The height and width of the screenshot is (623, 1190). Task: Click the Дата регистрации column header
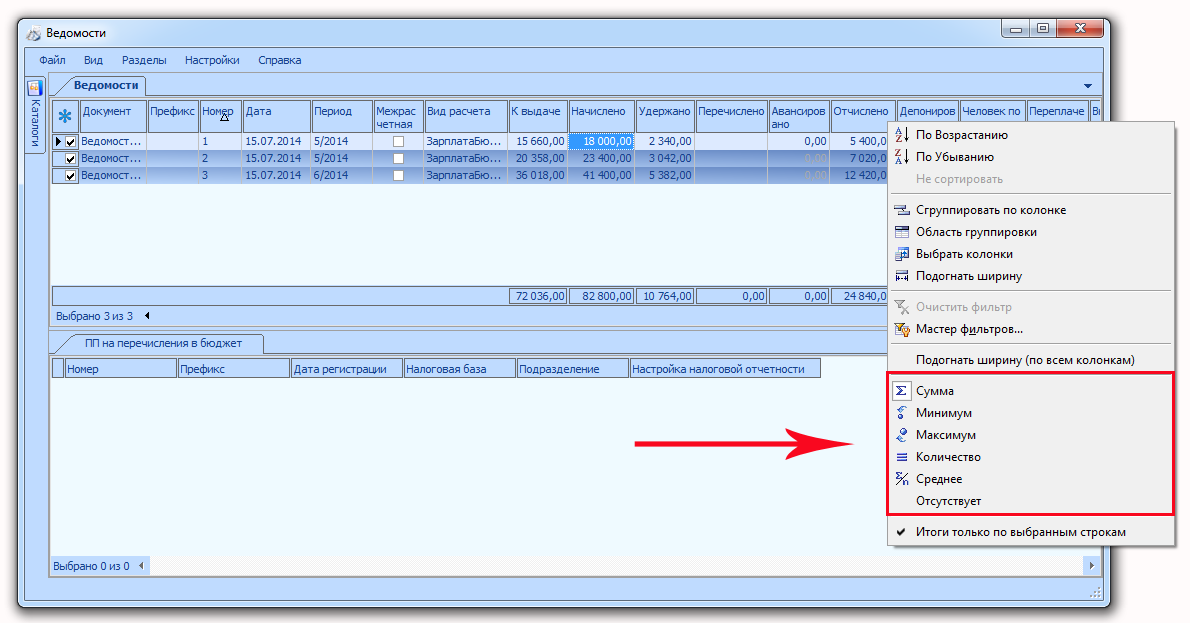click(346, 369)
